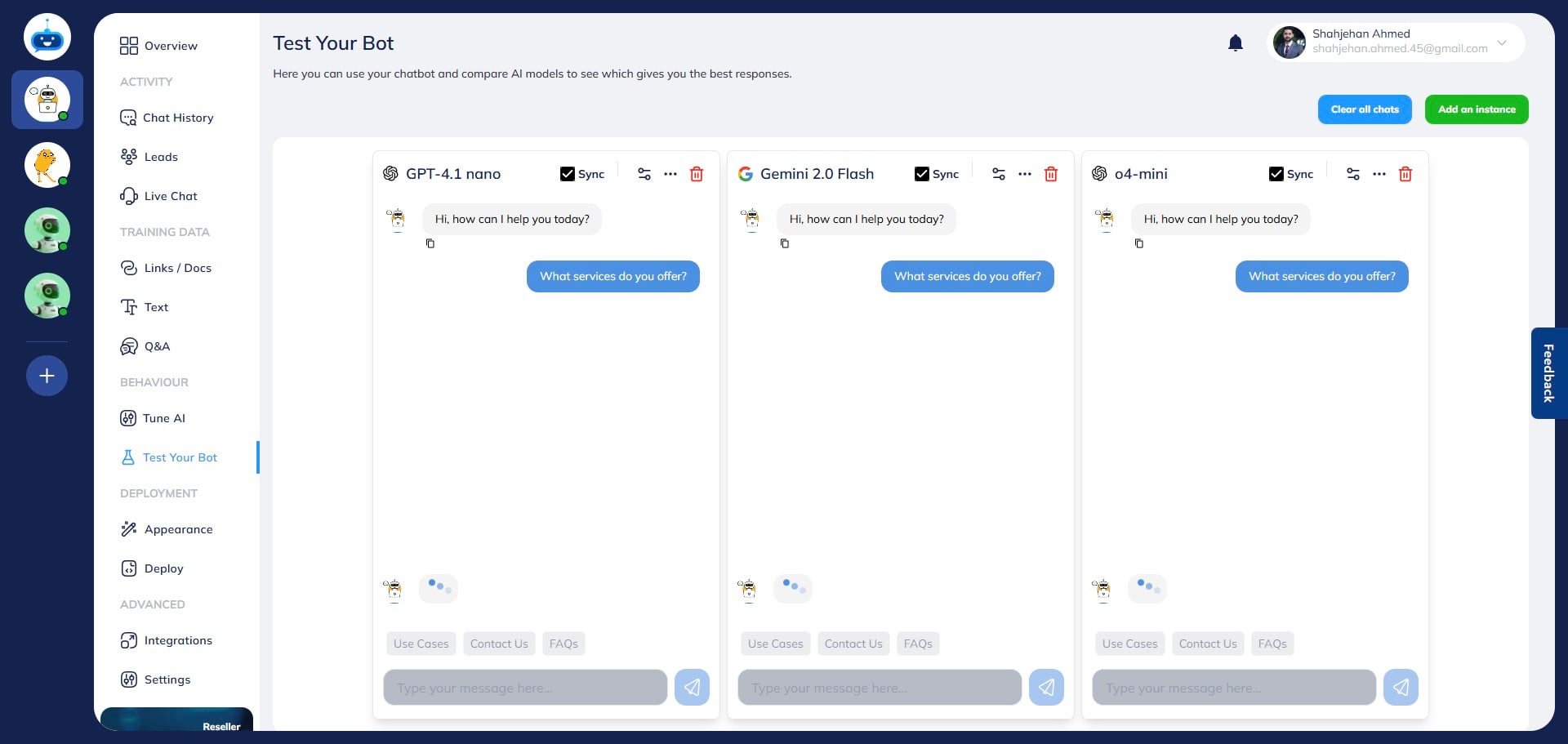Image resolution: width=1568 pixels, height=744 pixels.
Task: Delete the Gemini 2.0 Flash instance
Action: pos(1050,174)
